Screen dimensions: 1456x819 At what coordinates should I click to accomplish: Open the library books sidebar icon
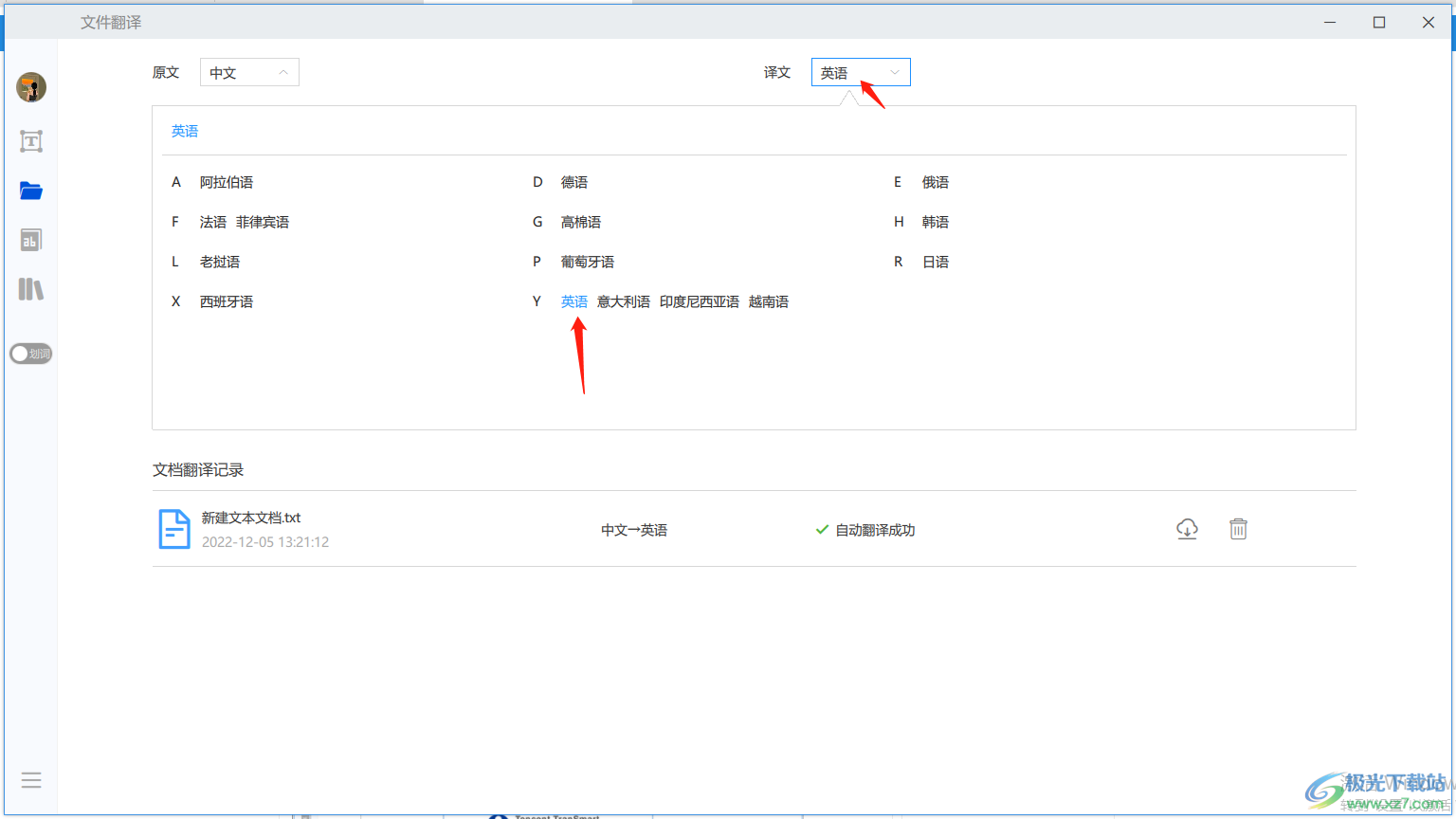(x=31, y=289)
